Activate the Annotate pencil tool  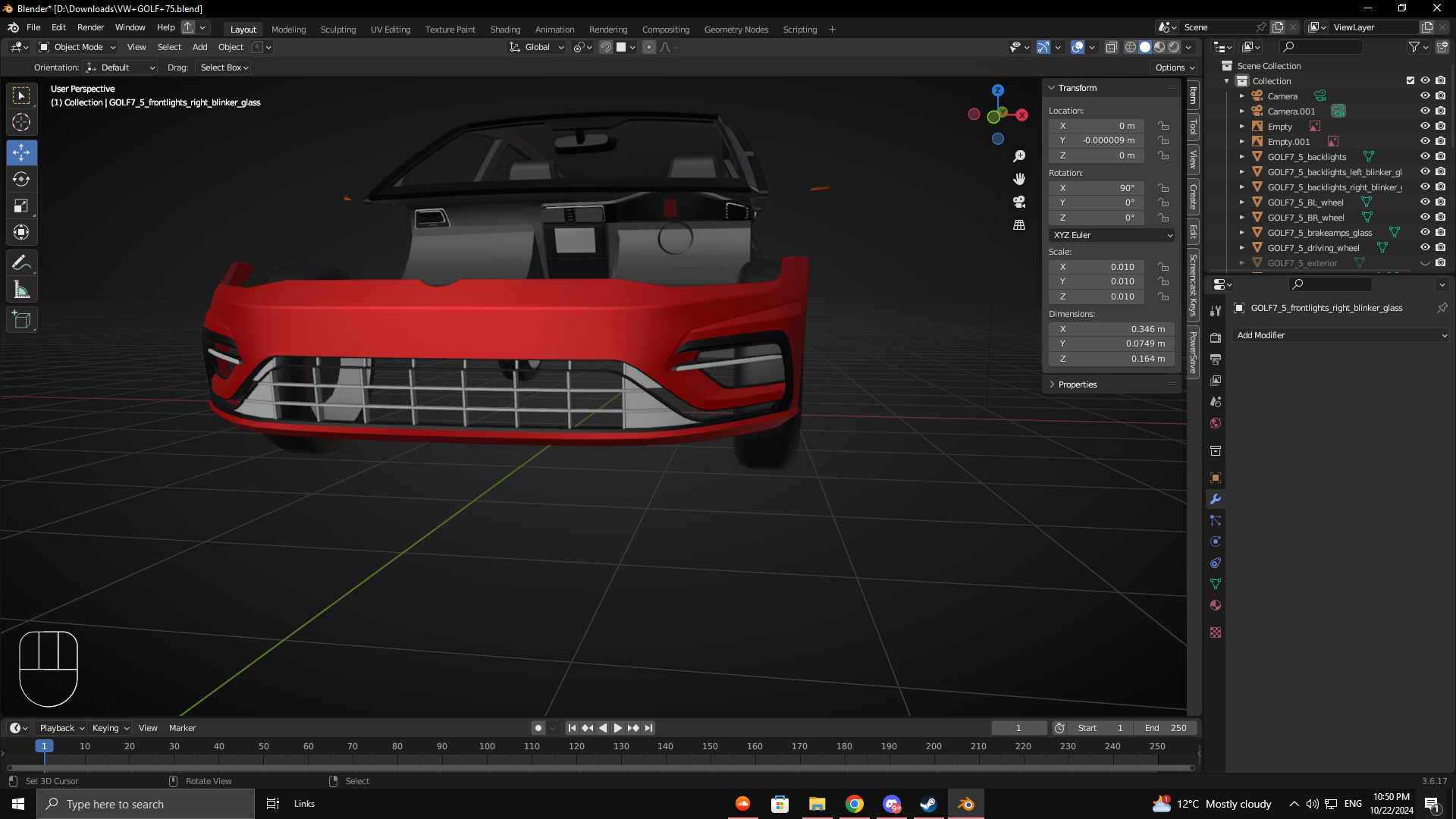(x=21, y=263)
